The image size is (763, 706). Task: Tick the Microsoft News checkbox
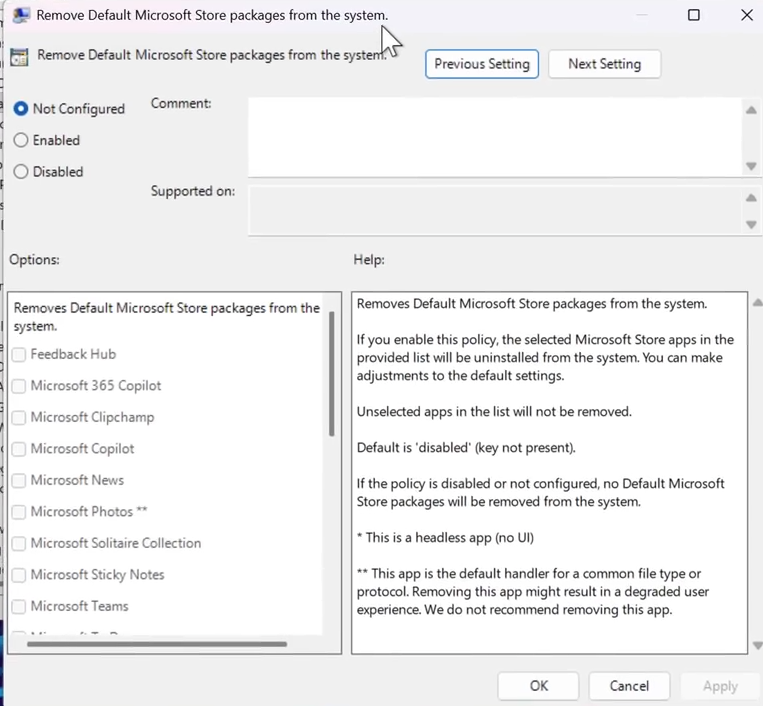(x=19, y=480)
